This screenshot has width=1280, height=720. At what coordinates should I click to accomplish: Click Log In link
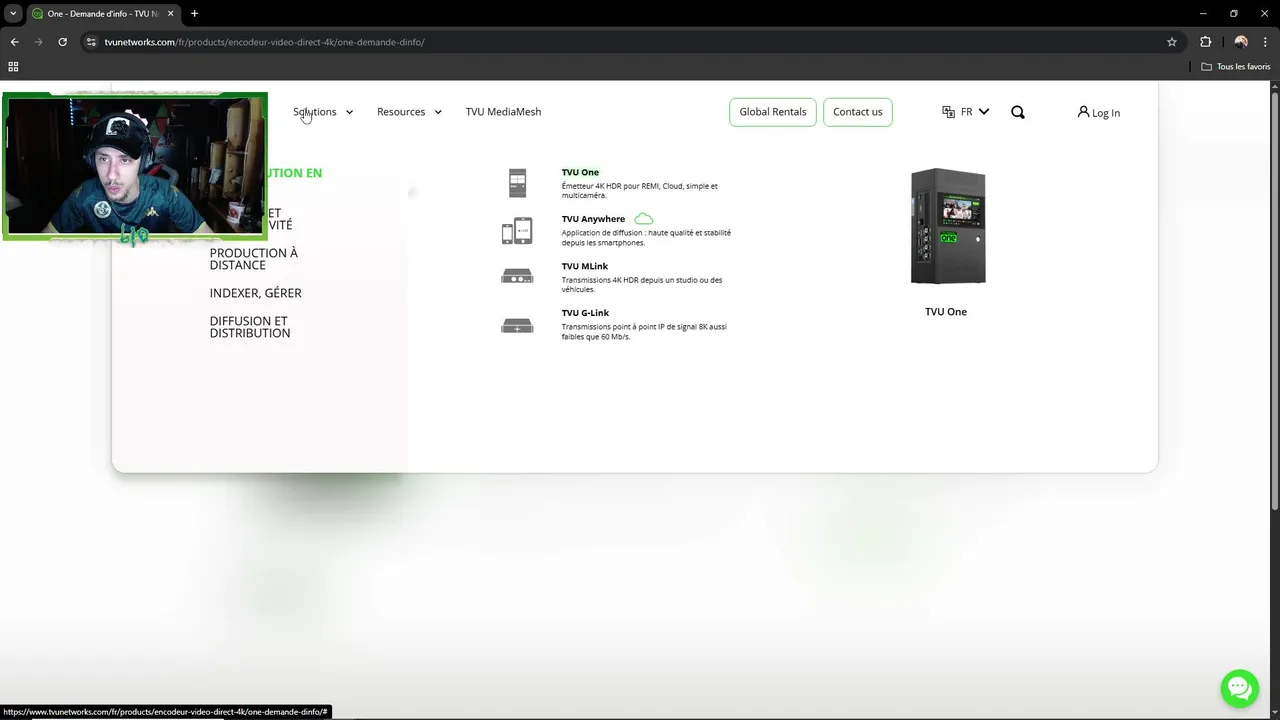coord(1106,113)
